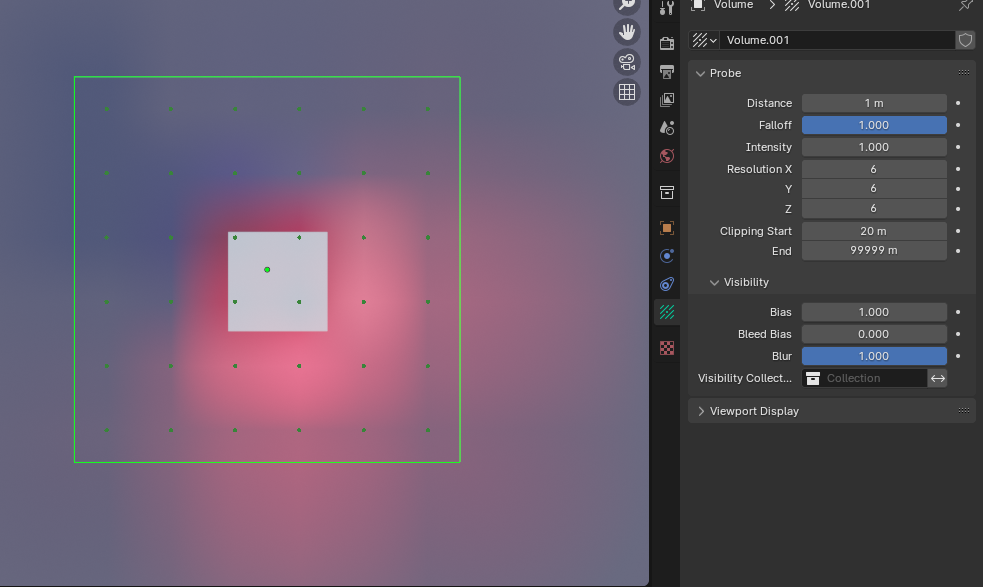Image resolution: width=983 pixels, height=587 pixels.
Task: Click the Probe panel drag grip
Action: click(964, 73)
